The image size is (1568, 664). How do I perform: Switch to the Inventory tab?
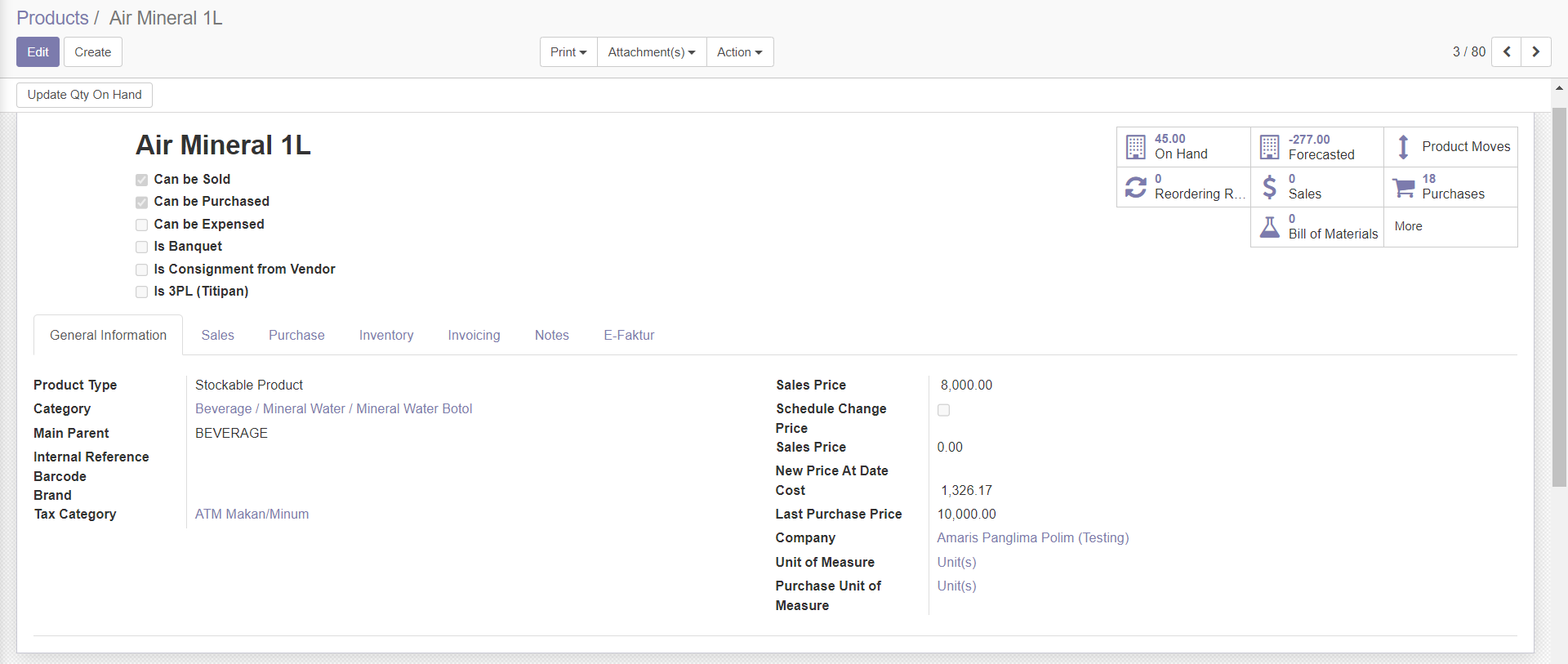386,335
